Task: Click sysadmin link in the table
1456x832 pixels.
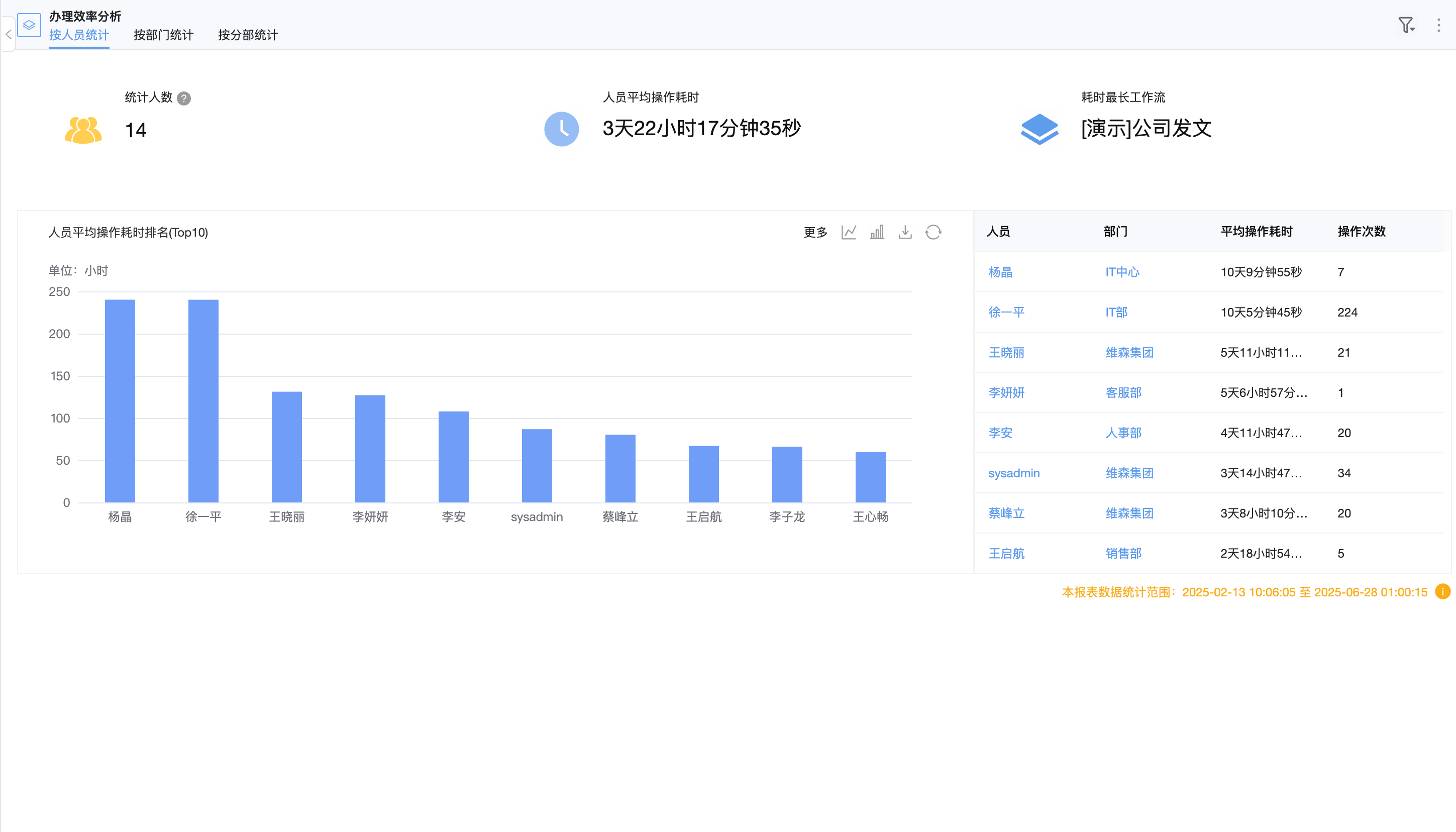Action: (x=1014, y=473)
